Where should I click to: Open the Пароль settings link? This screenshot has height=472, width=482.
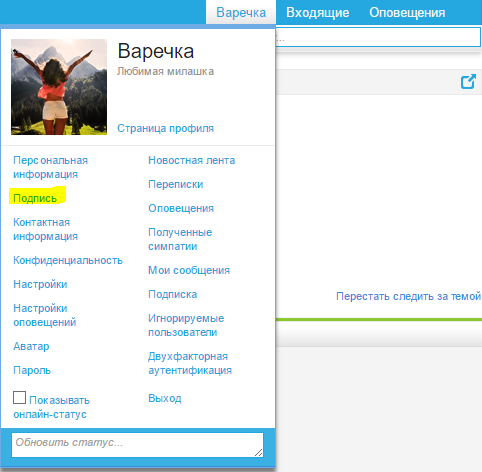pos(32,370)
